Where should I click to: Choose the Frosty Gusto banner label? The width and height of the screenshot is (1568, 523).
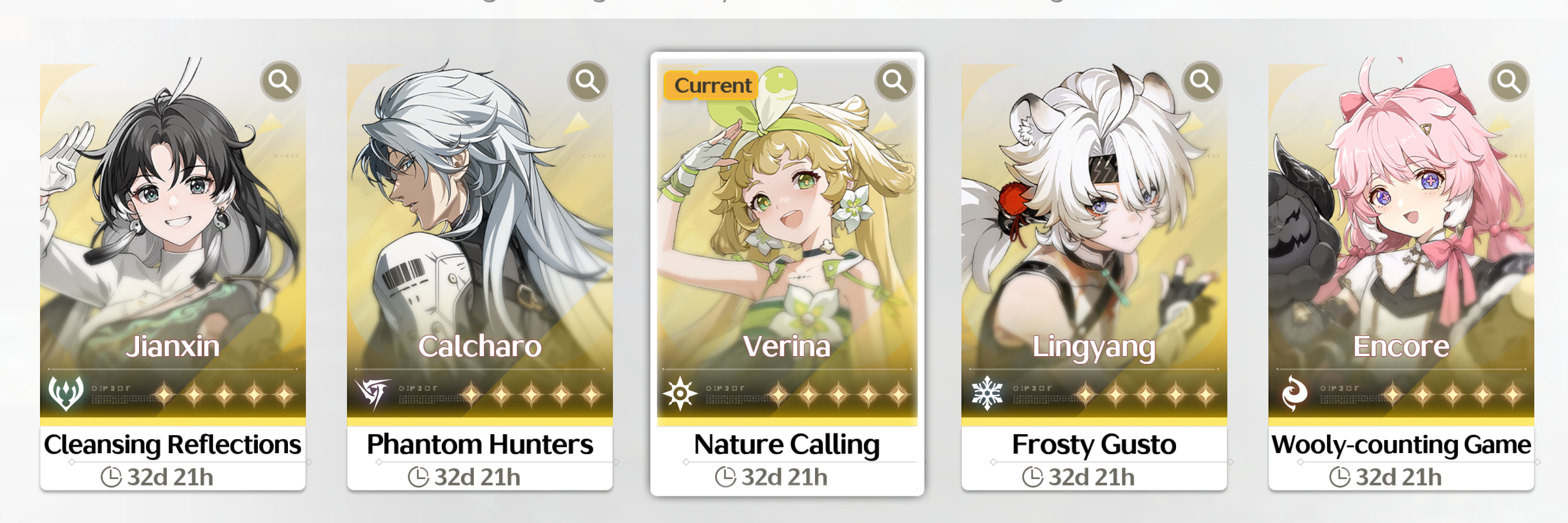click(x=1094, y=445)
